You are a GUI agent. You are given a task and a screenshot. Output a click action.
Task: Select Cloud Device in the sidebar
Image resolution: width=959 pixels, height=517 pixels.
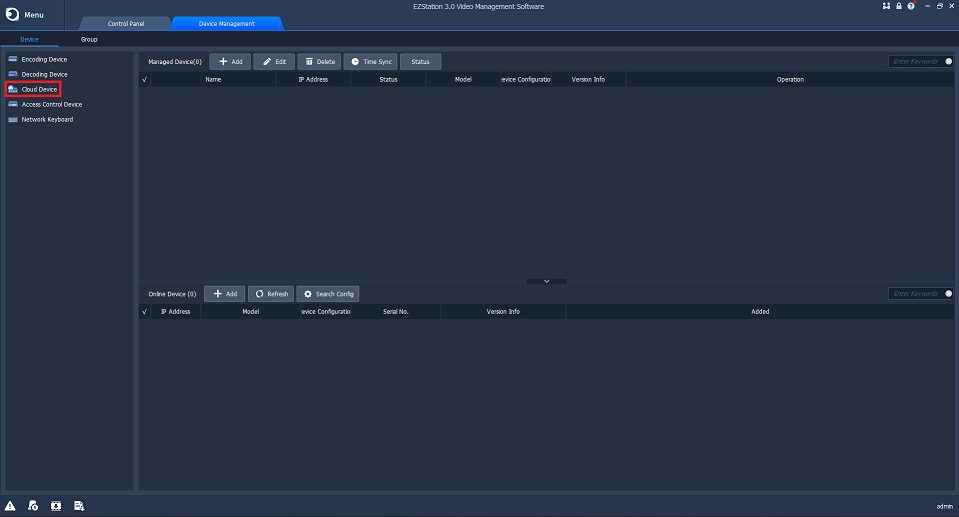pos(39,89)
